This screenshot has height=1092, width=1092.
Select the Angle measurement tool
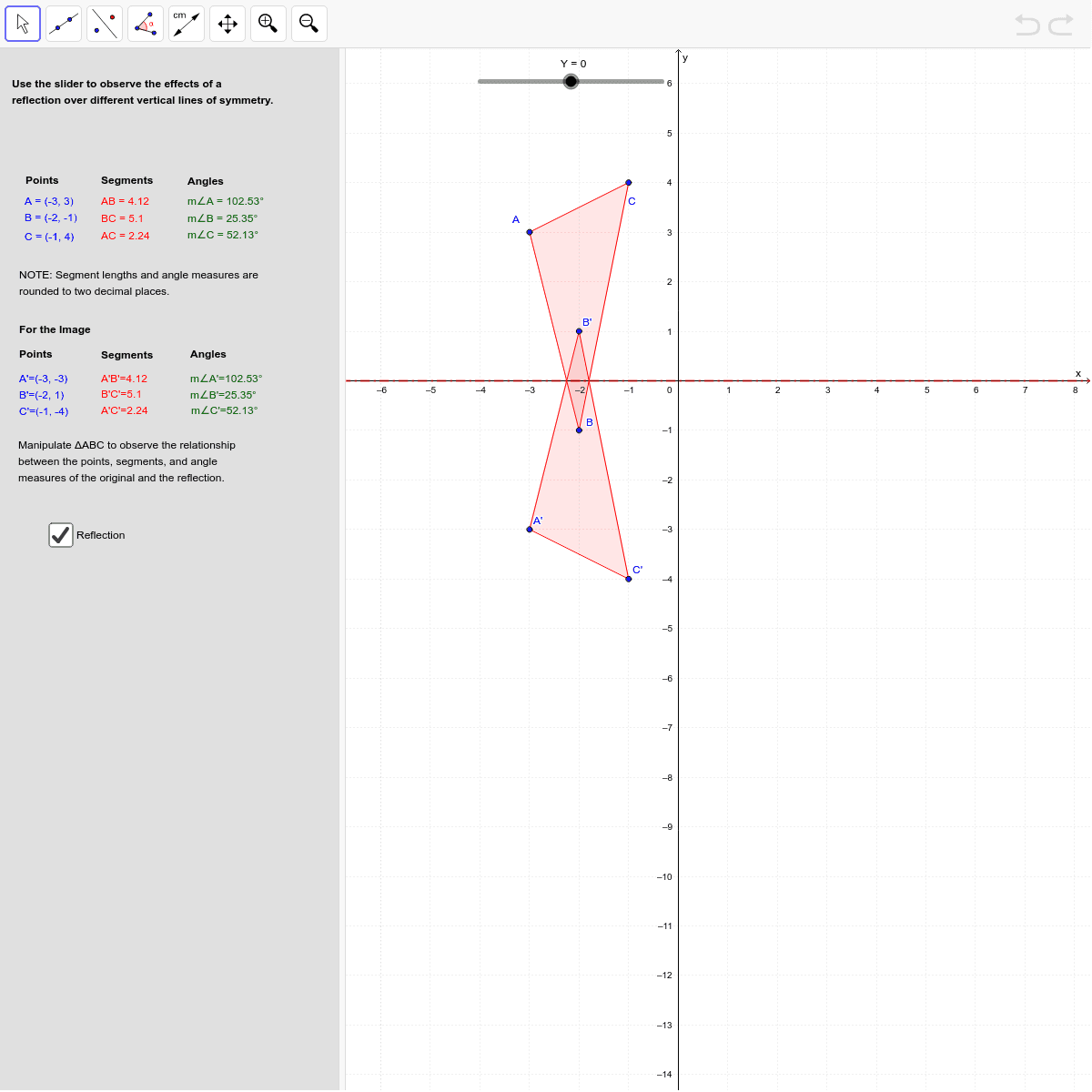tap(146, 24)
